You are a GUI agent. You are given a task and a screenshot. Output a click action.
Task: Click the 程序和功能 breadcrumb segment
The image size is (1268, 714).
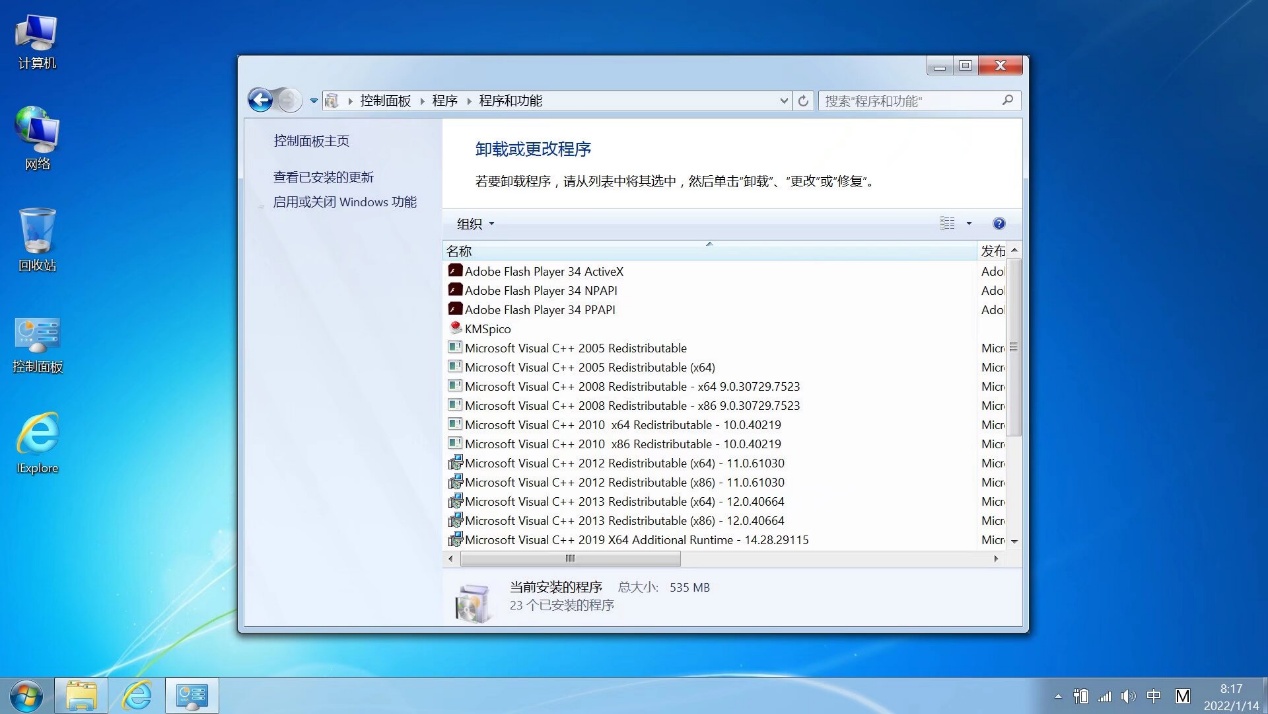point(510,101)
